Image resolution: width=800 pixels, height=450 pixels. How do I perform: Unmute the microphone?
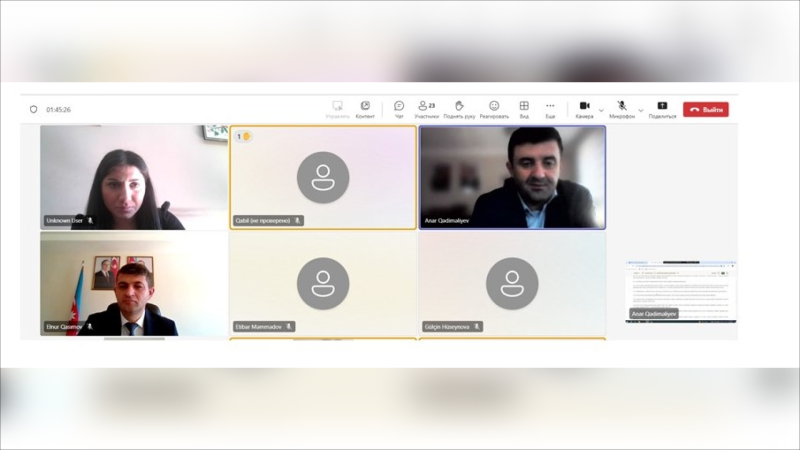pos(622,109)
